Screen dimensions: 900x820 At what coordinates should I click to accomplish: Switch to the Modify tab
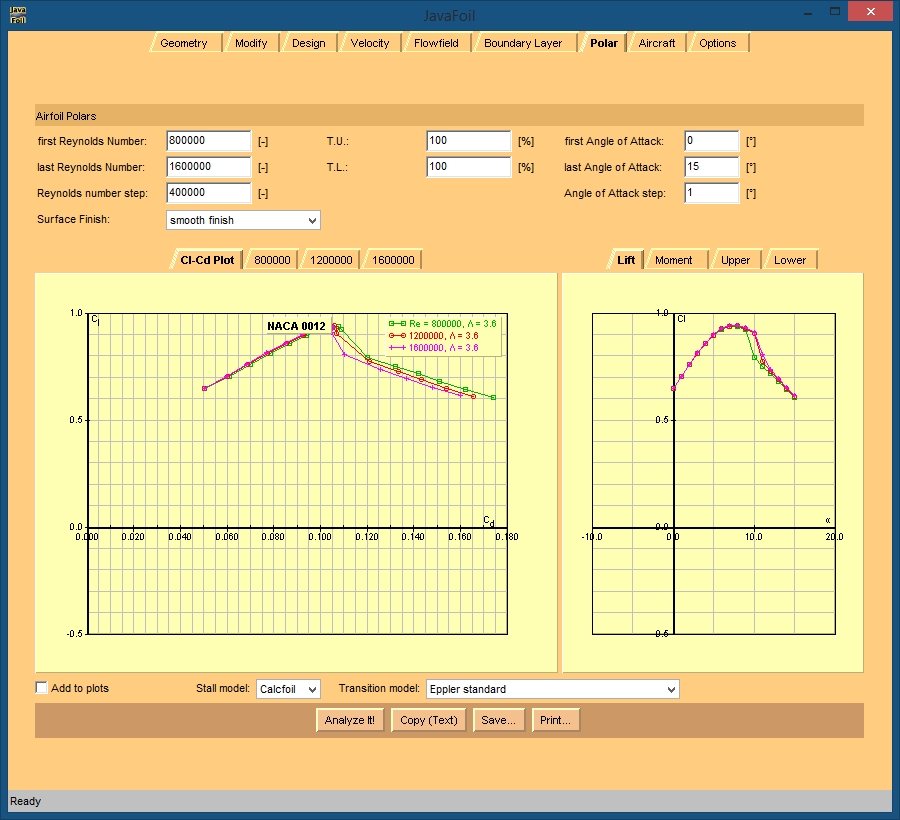click(x=251, y=43)
